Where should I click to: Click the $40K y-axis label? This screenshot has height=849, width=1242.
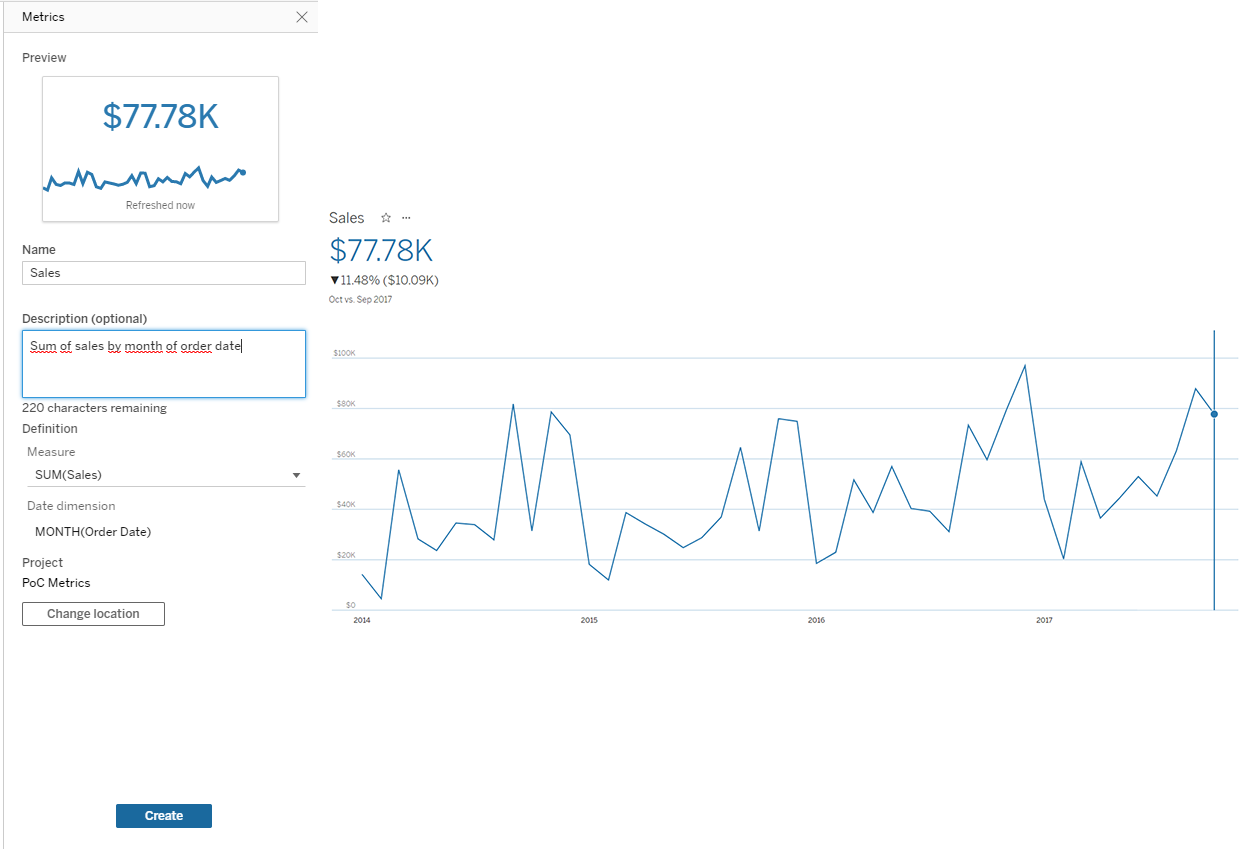(345, 505)
